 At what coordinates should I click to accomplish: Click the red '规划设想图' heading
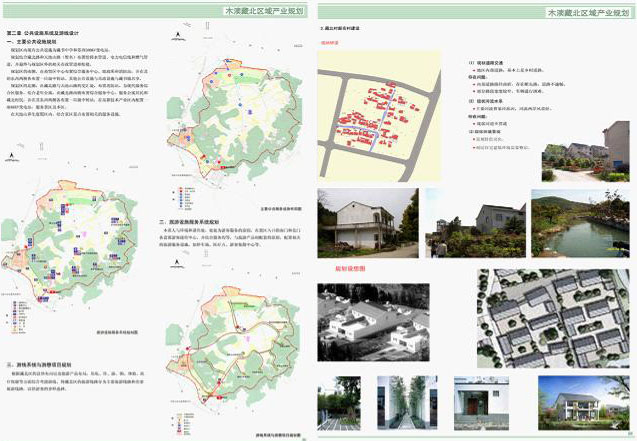[x=340, y=269]
